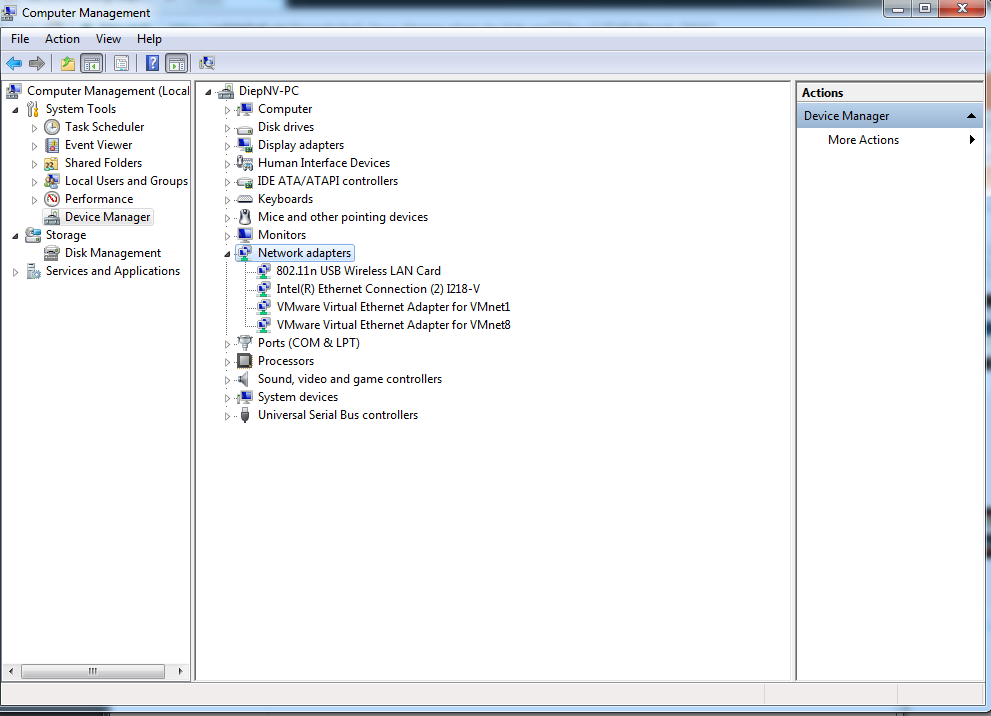Click the Display adapters icon
This screenshot has height=716, width=991.
tap(245, 145)
